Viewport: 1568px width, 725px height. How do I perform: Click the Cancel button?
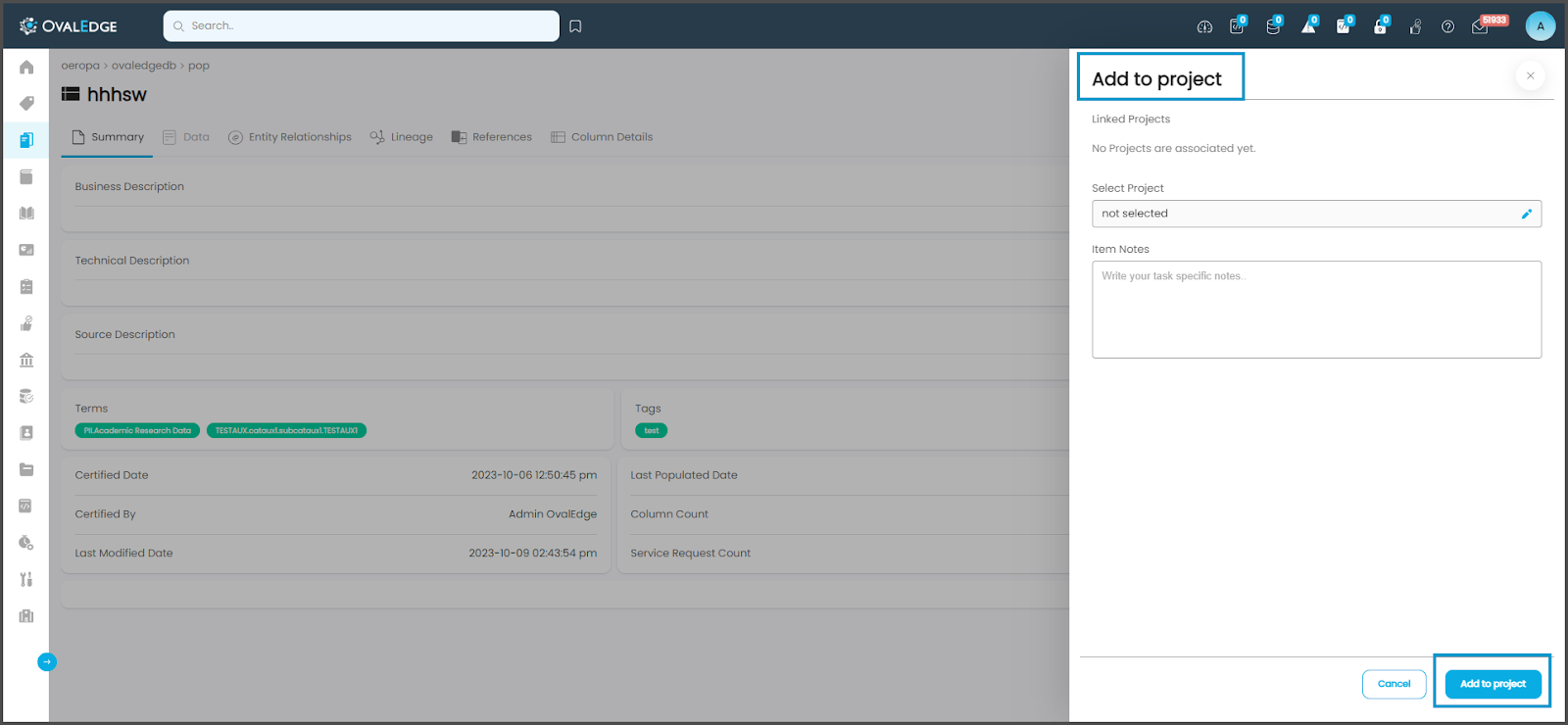pyautogui.click(x=1394, y=684)
